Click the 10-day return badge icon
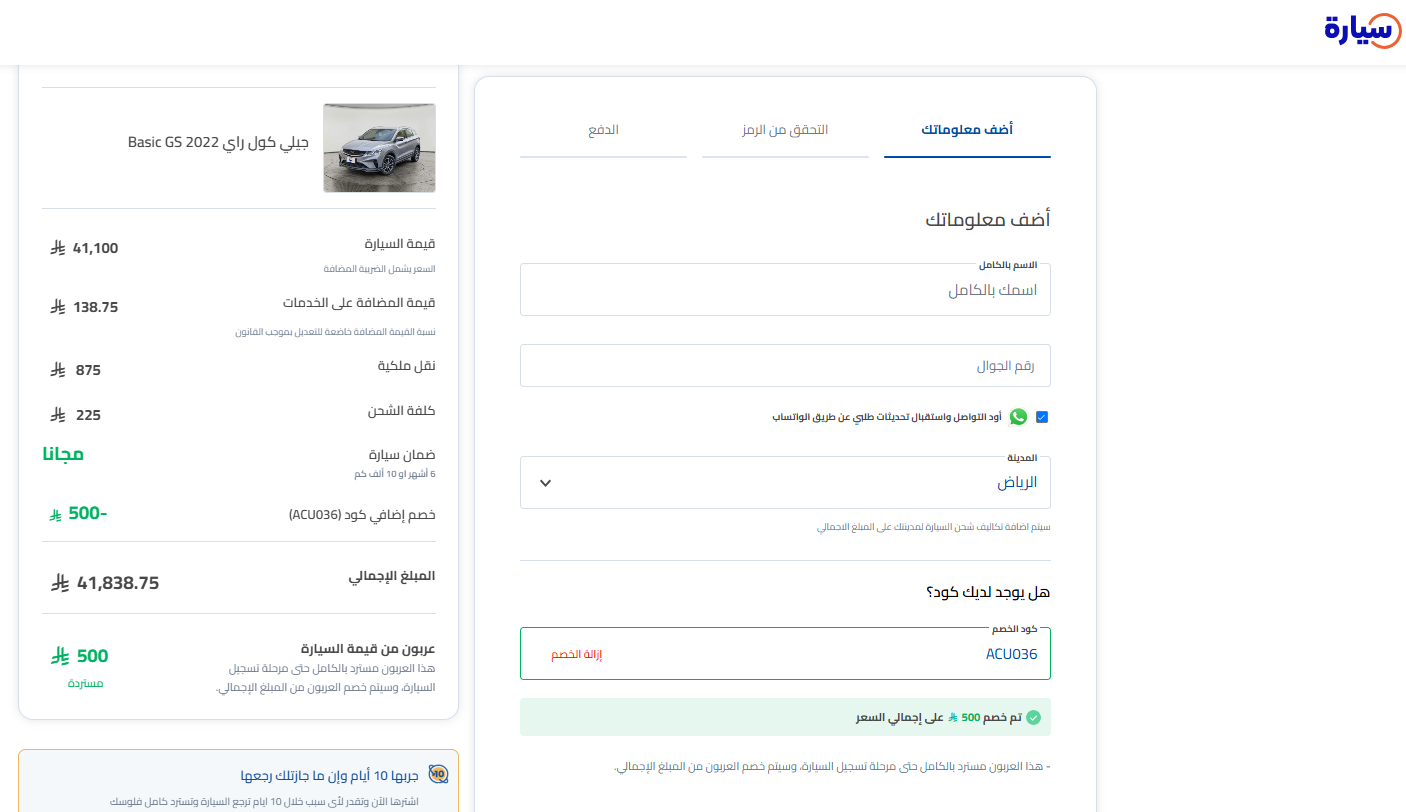The height and width of the screenshot is (812, 1406). (x=439, y=775)
